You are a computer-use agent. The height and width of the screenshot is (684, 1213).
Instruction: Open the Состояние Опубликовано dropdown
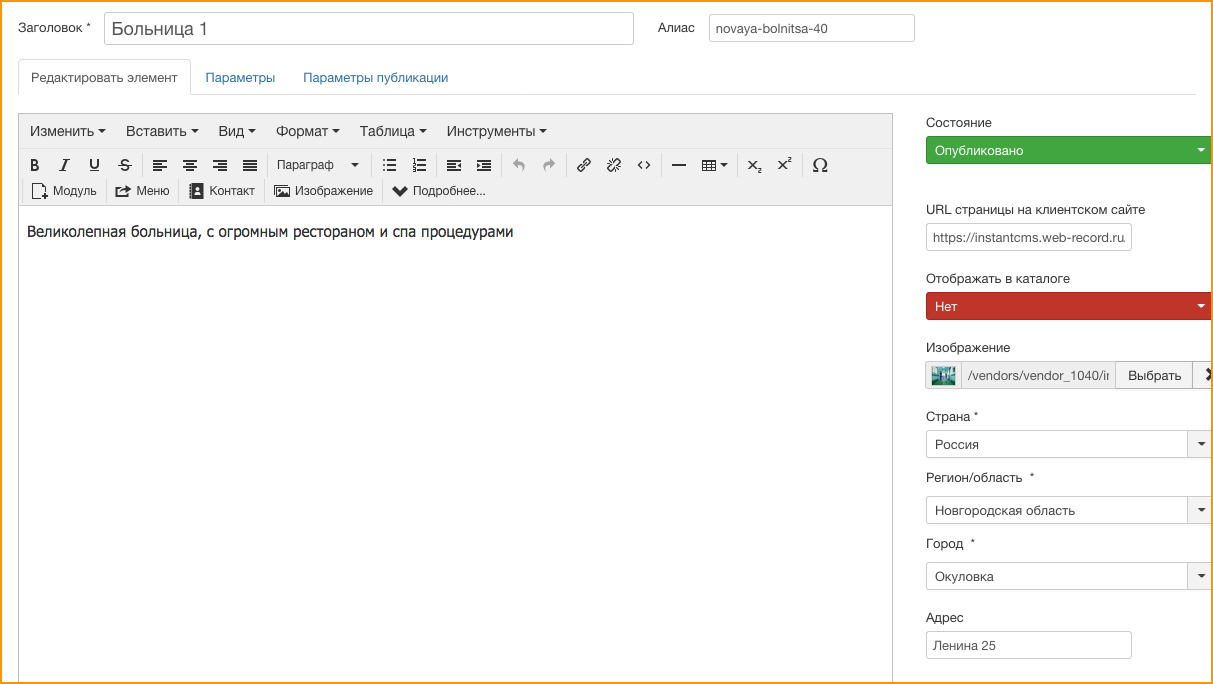[x=1069, y=151]
